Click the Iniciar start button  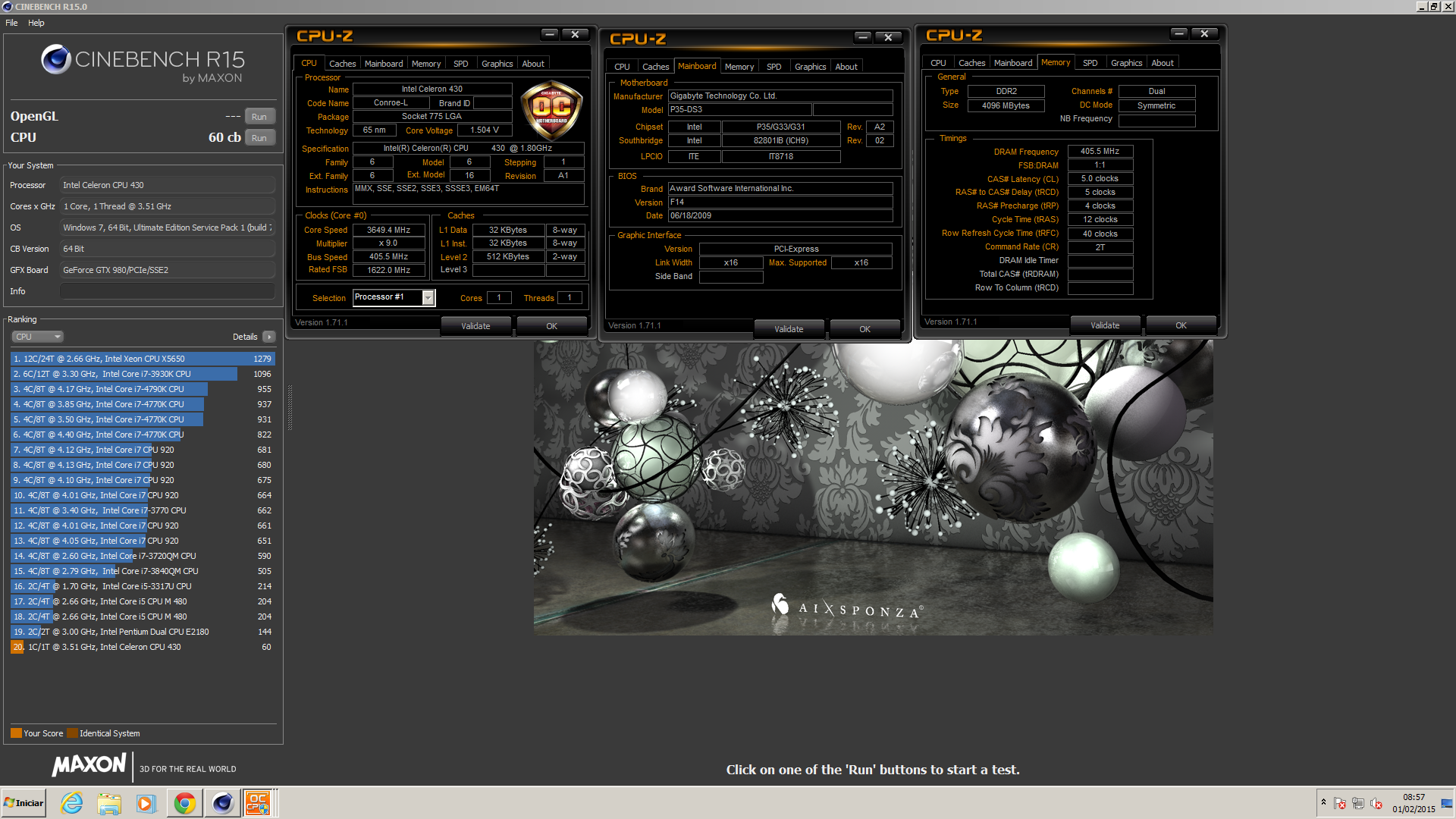click(x=24, y=803)
